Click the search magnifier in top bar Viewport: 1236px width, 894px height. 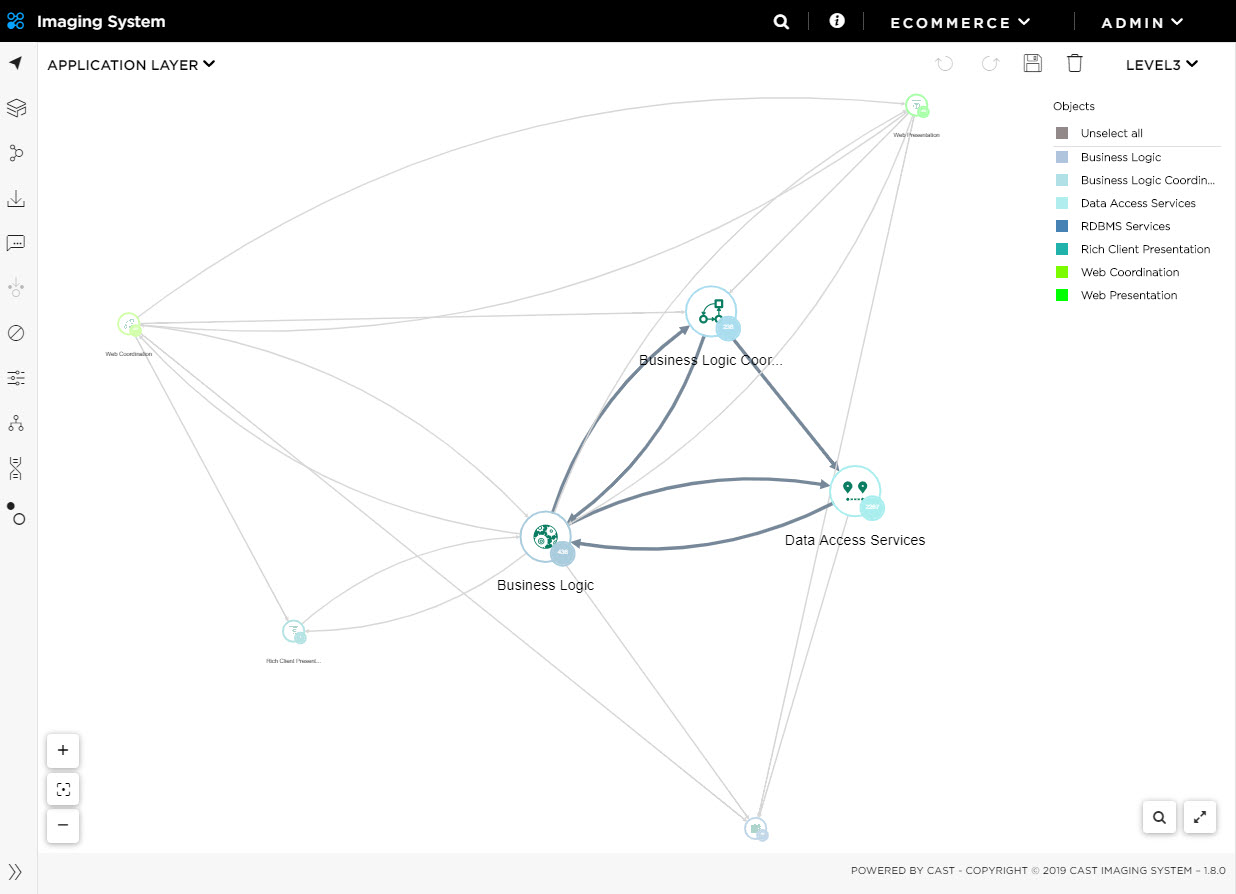point(781,22)
